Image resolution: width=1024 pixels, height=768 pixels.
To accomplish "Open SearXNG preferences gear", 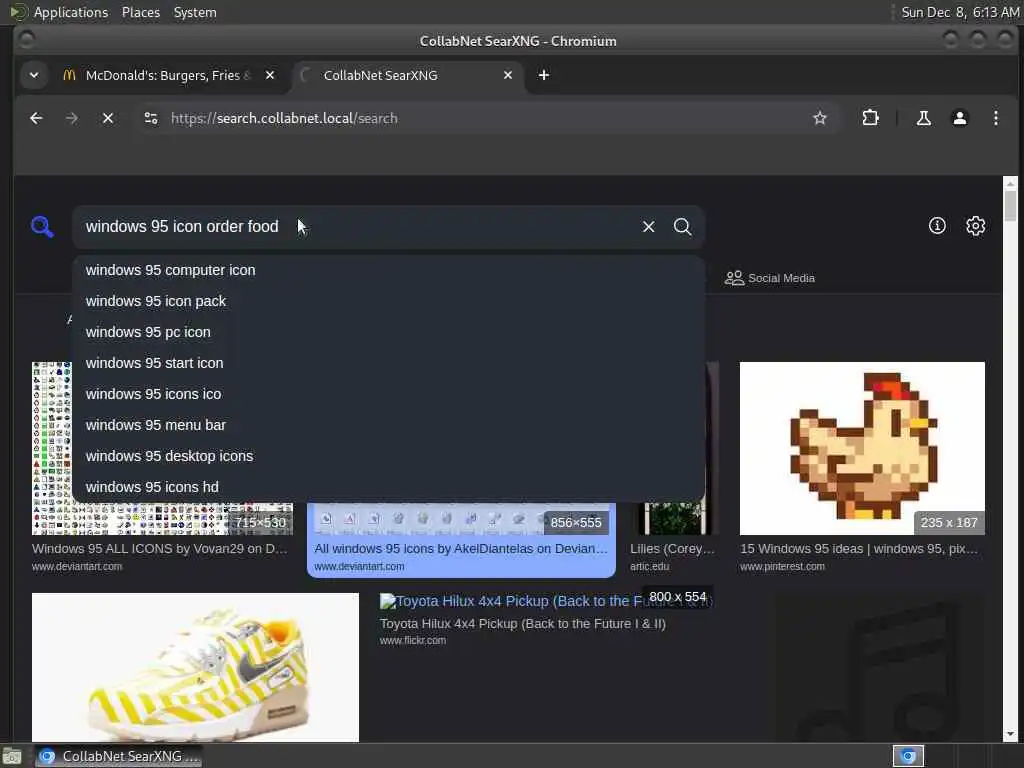I will tap(976, 226).
